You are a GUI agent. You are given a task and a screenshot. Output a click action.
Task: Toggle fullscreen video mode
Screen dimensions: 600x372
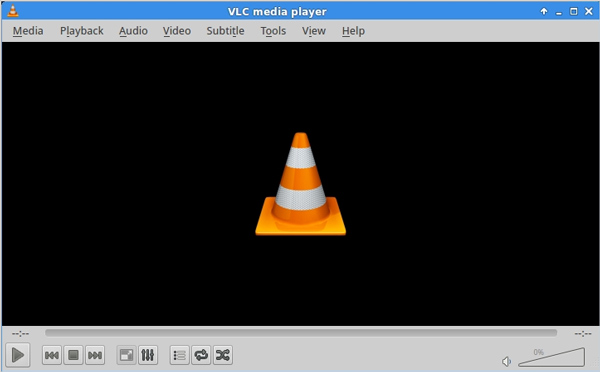click(x=126, y=355)
